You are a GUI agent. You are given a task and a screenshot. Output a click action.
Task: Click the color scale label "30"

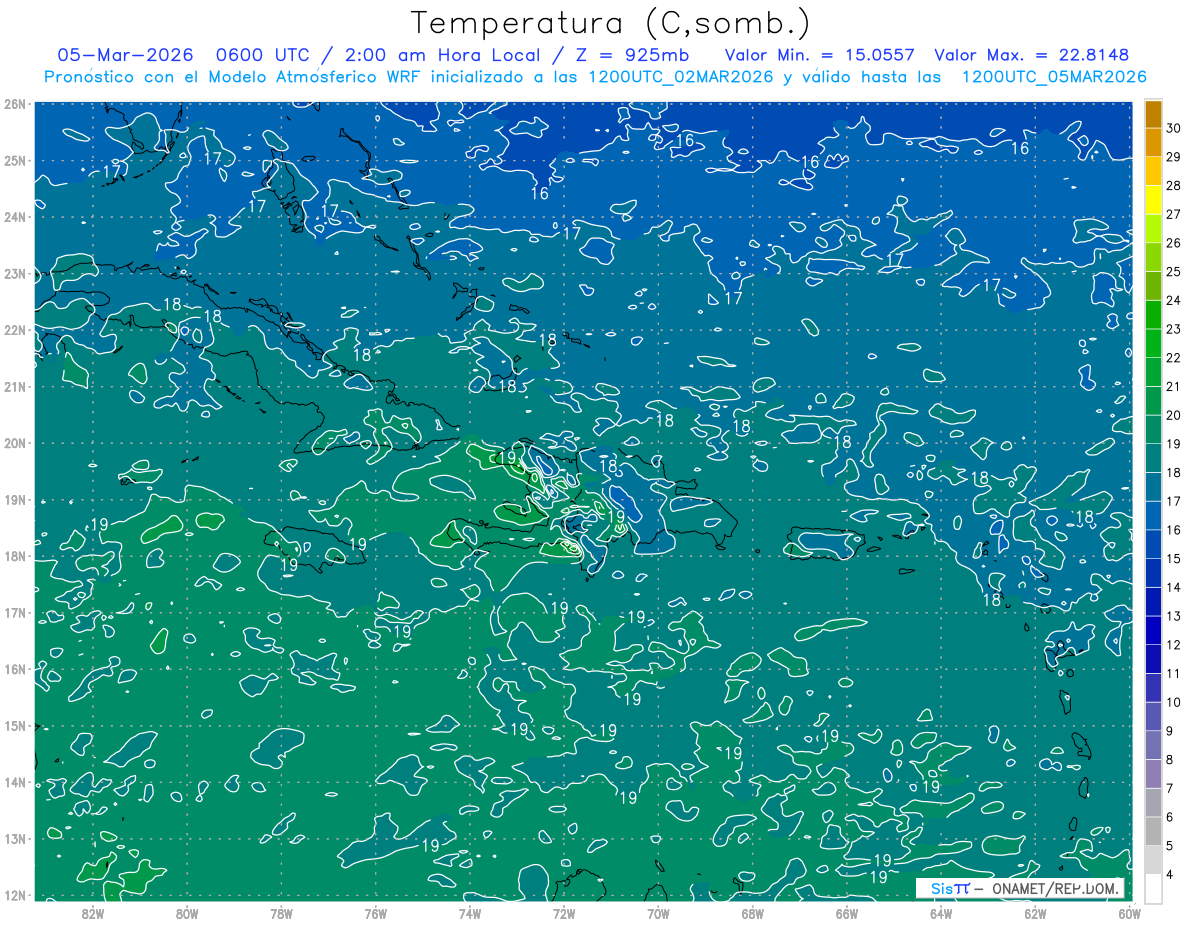tap(1174, 128)
